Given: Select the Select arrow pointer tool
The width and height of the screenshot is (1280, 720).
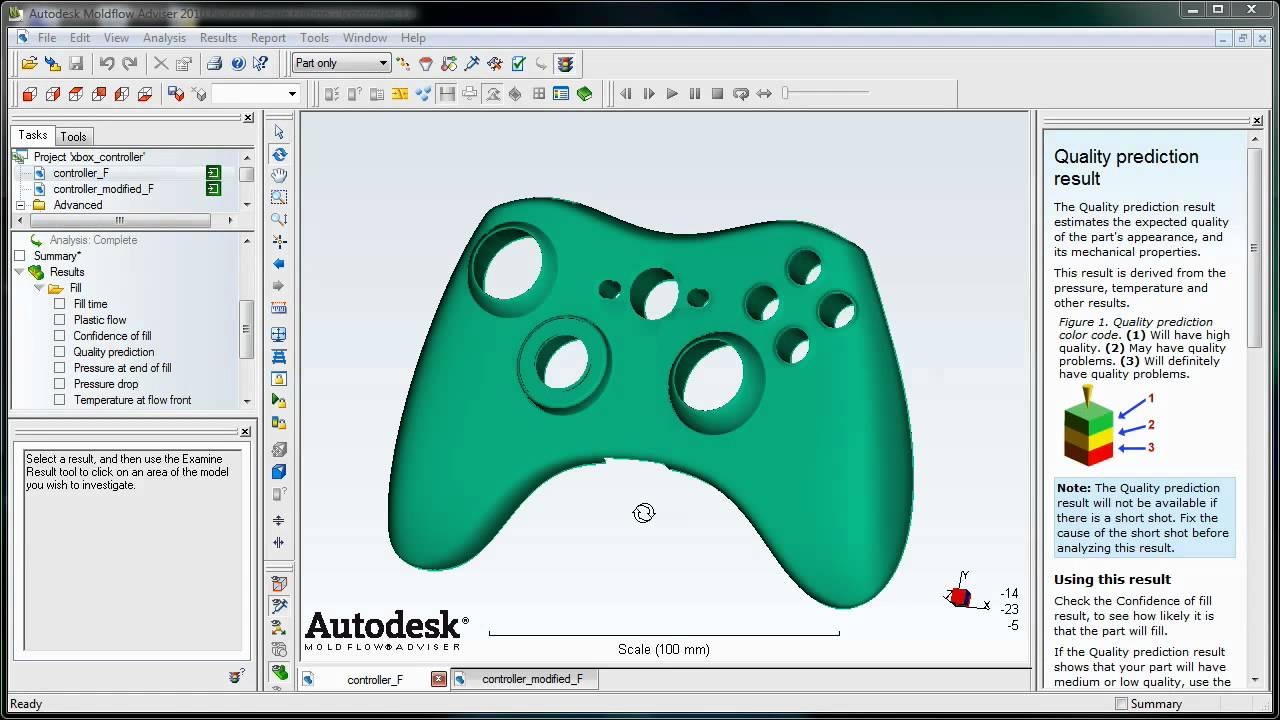Looking at the screenshot, I should point(279,132).
